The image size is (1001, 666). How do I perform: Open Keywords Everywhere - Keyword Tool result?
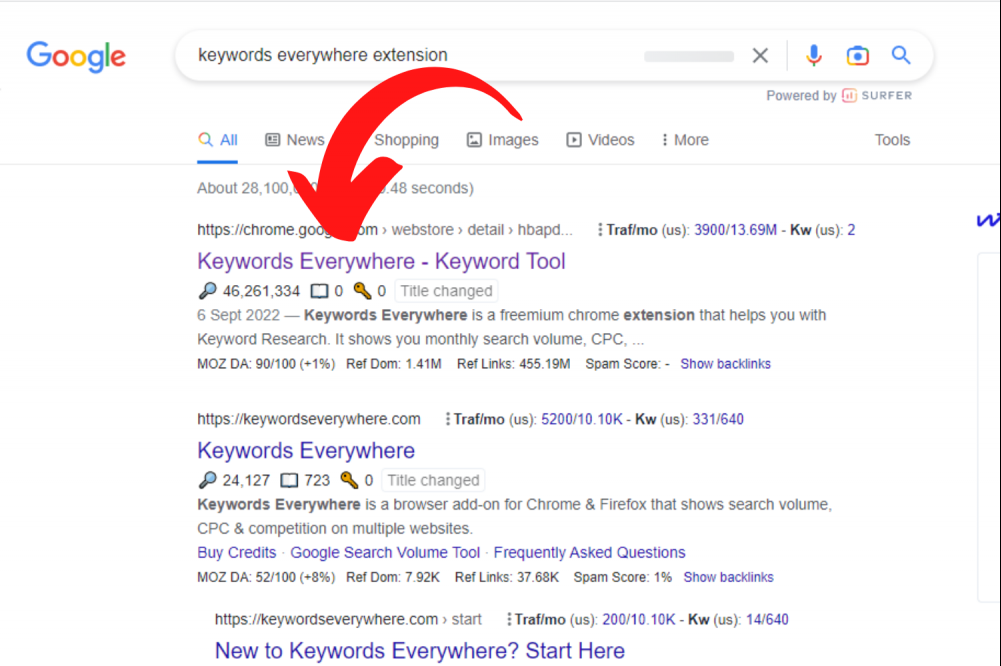pyautogui.click(x=381, y=261)
